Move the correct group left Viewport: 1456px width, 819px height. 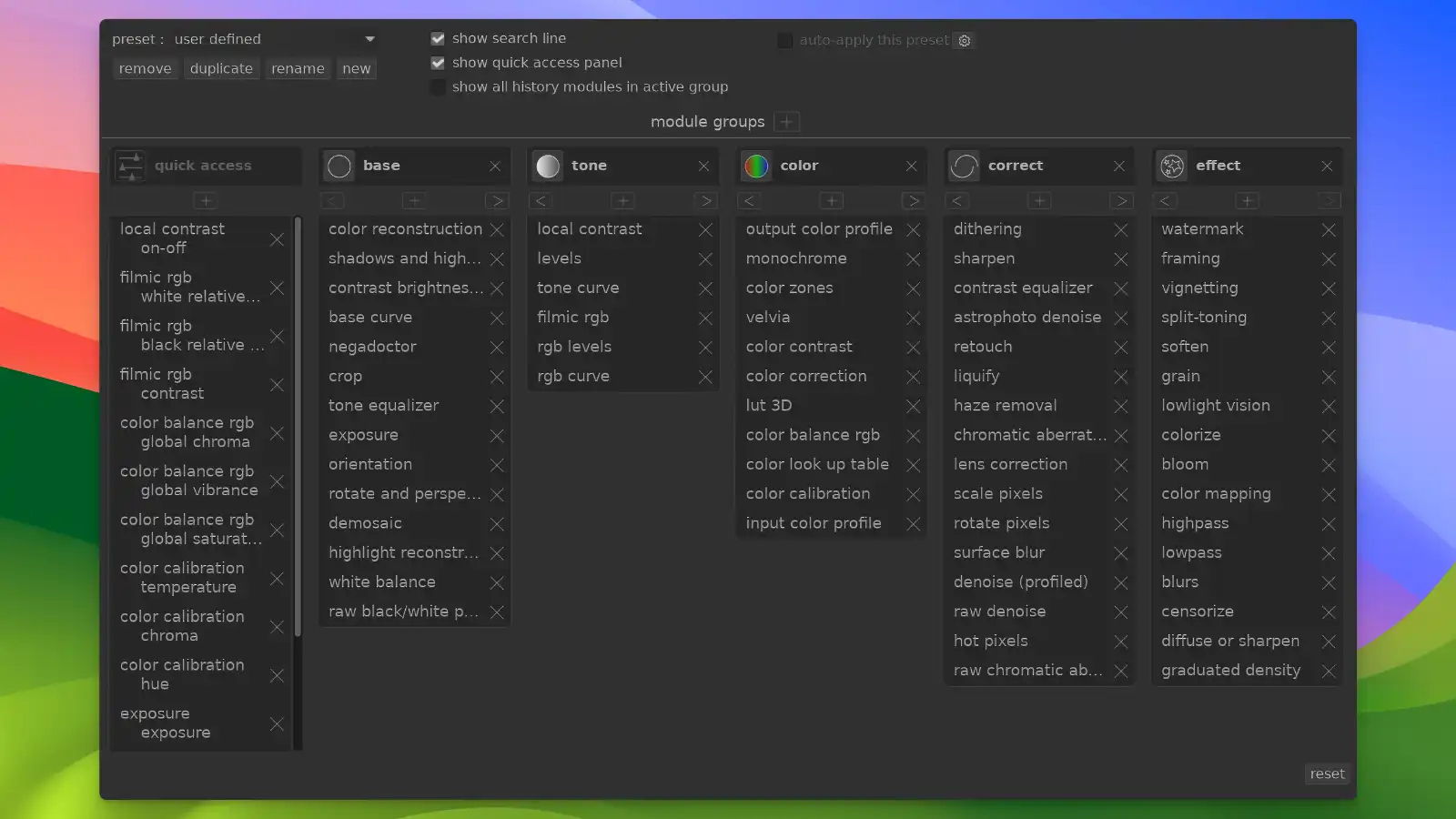point(956,201)
